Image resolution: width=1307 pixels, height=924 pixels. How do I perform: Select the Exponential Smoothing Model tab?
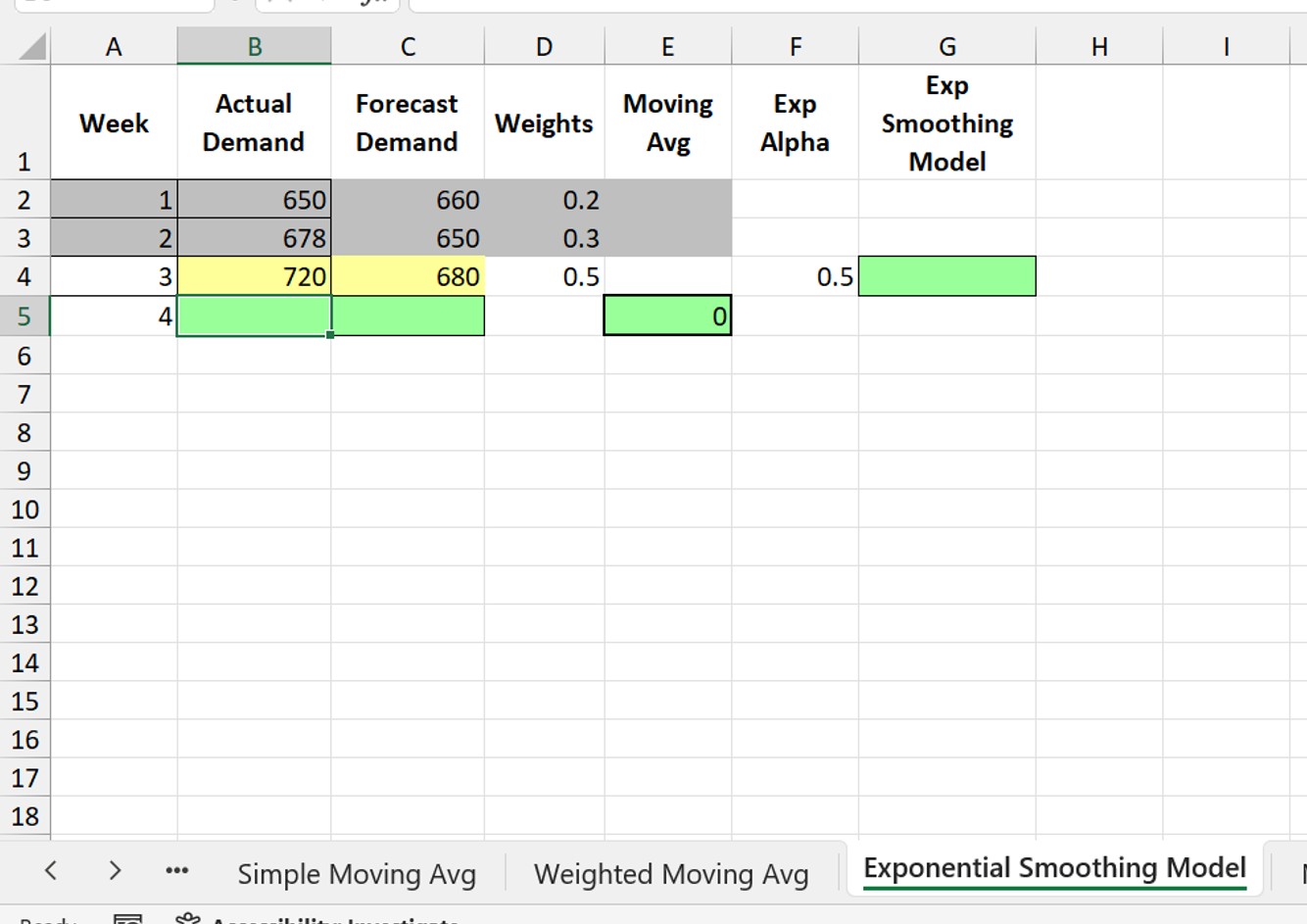pos(1053,868)
